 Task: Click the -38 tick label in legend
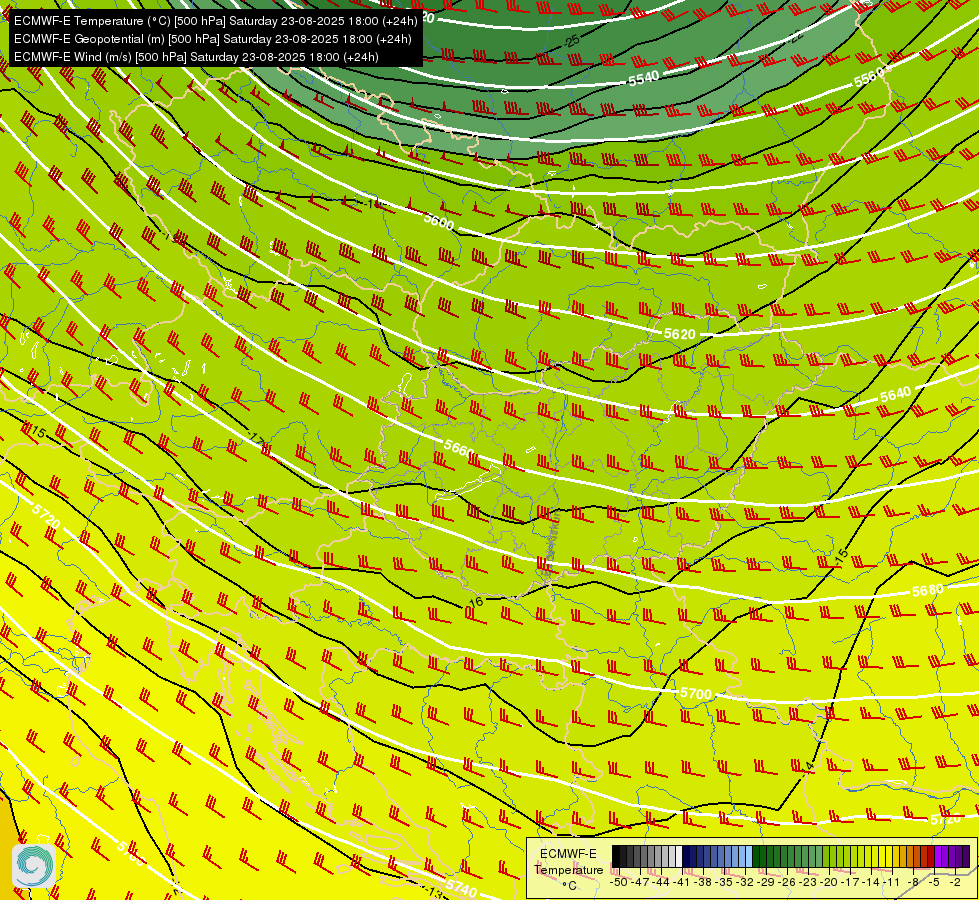704,882
